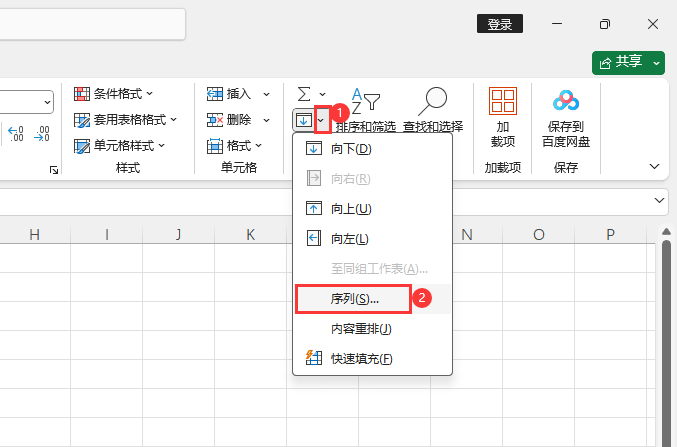Select column O header
This screenshot has height=447, width=677.
pyautogui.click(x=538, y=235)
